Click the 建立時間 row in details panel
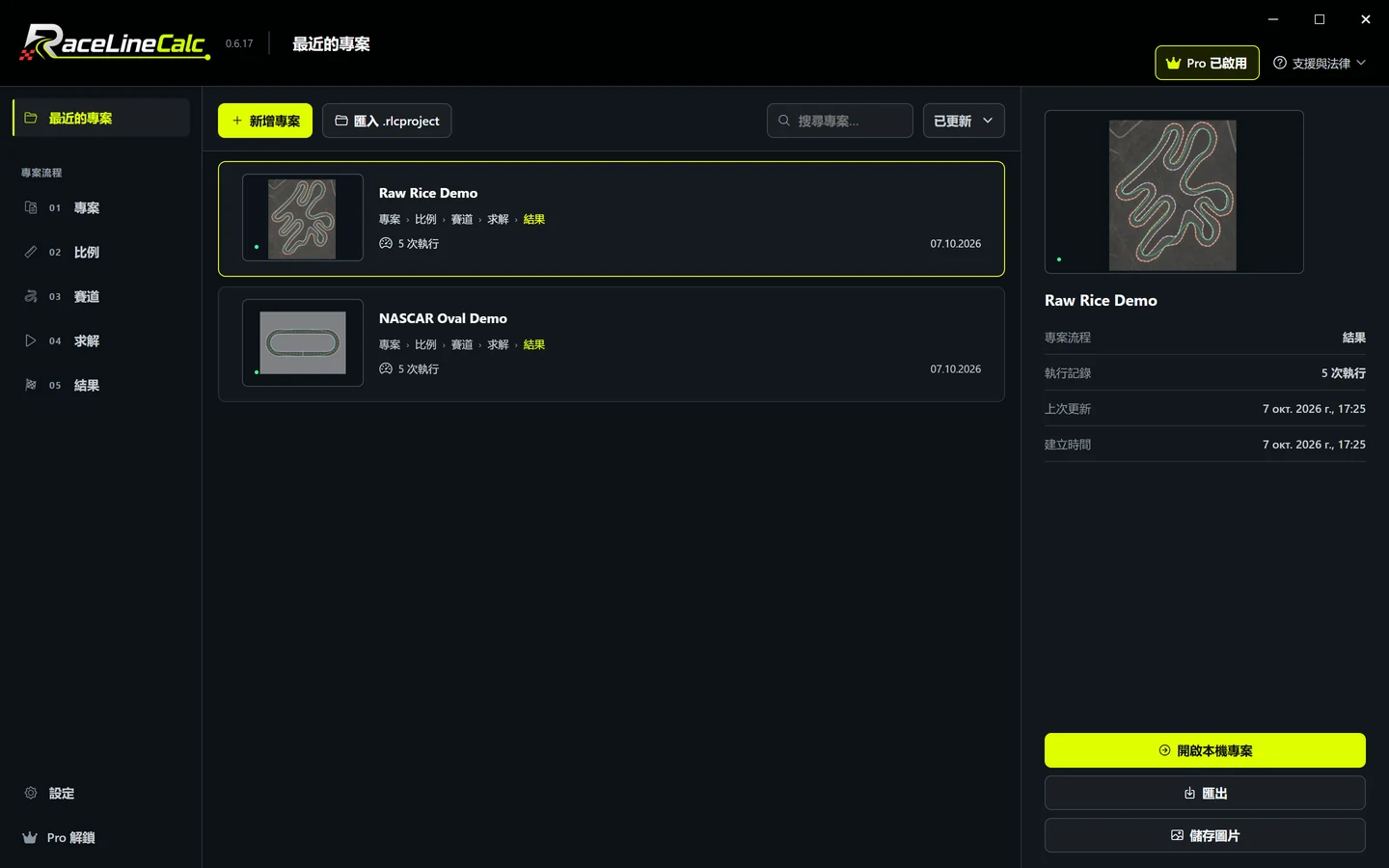The width and height of the screenshot is (1389, 868). point(1205,445)
